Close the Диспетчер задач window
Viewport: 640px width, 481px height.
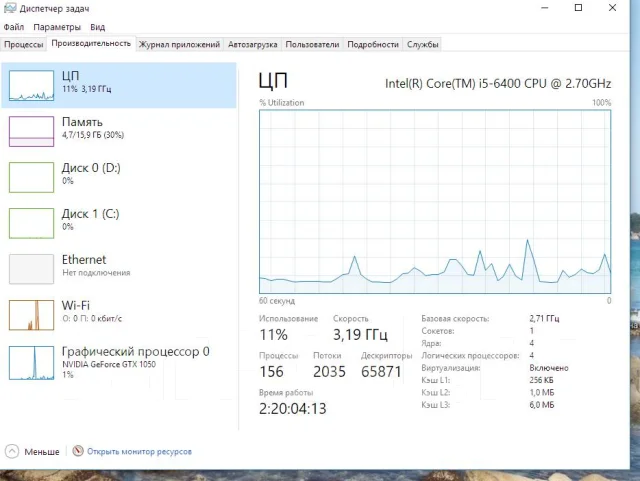[612, 8]
